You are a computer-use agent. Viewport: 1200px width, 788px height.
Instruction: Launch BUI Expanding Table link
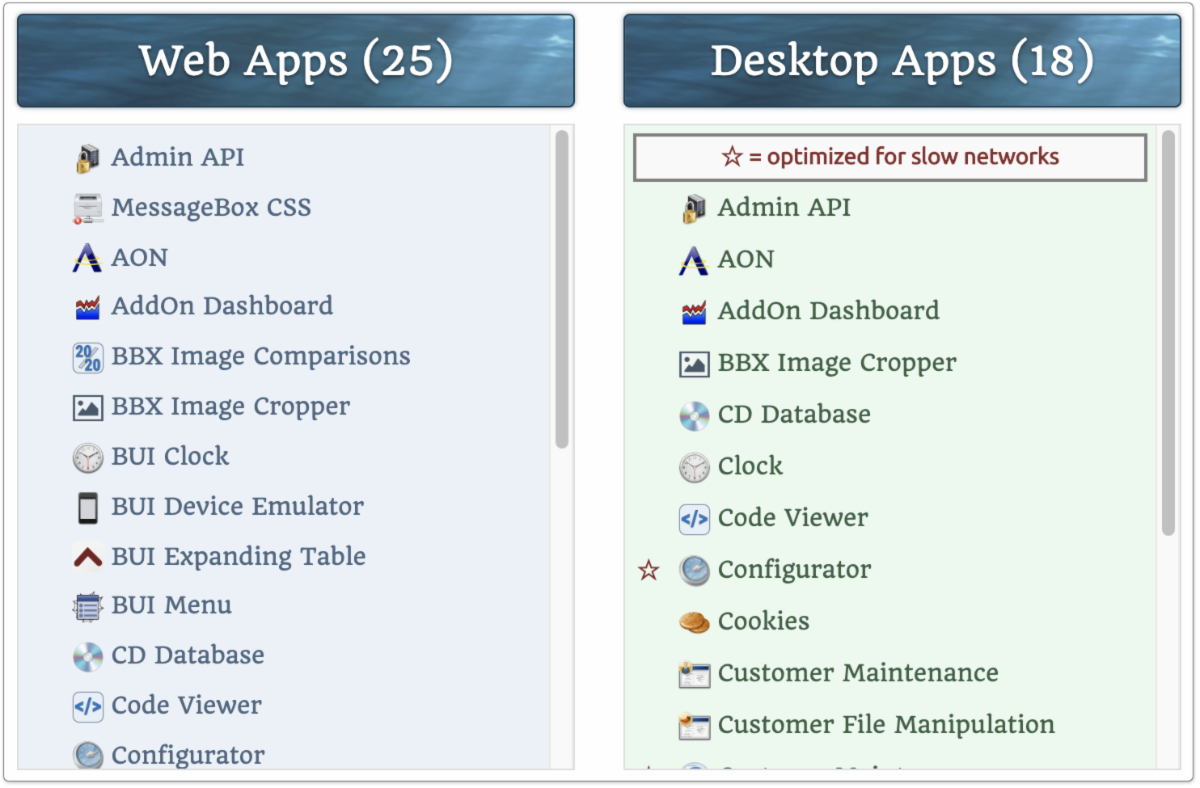point(239,557)
